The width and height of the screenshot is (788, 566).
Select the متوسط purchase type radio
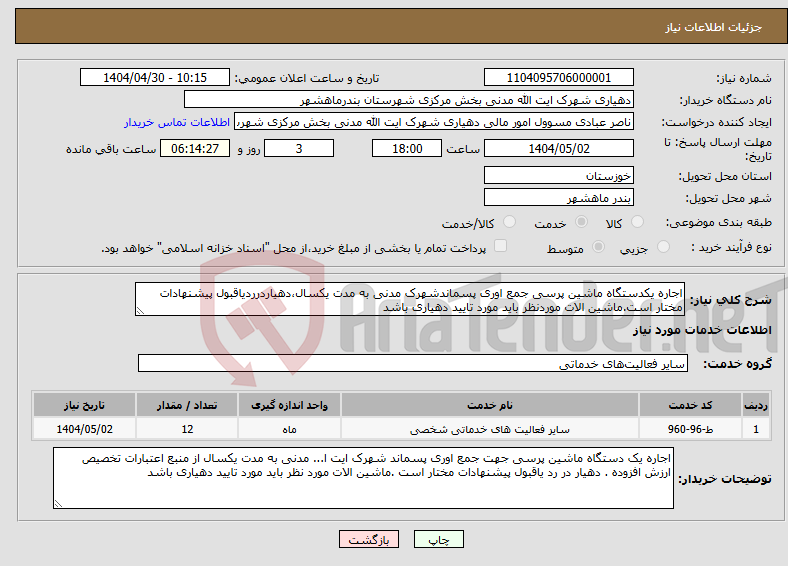pos(599,246)
